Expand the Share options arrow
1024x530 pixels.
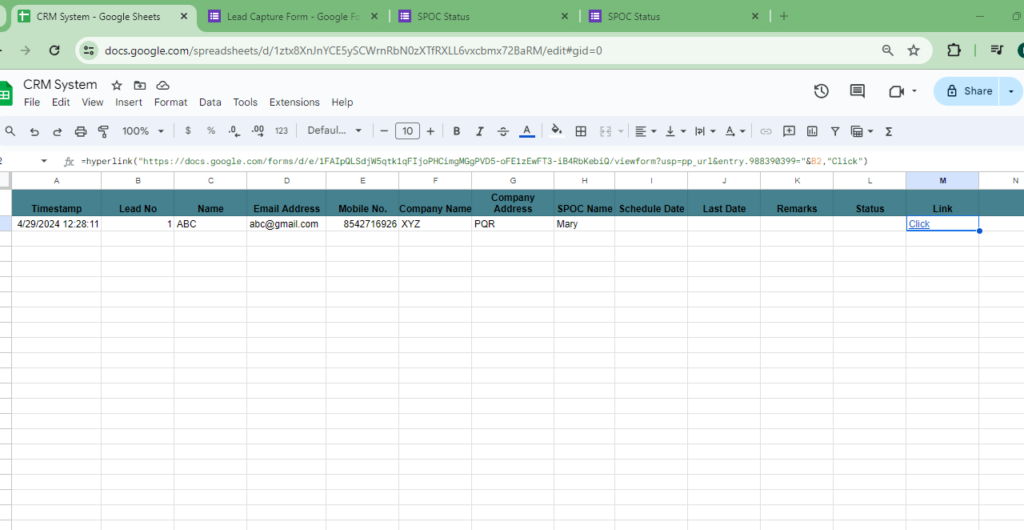[1011, 91]
